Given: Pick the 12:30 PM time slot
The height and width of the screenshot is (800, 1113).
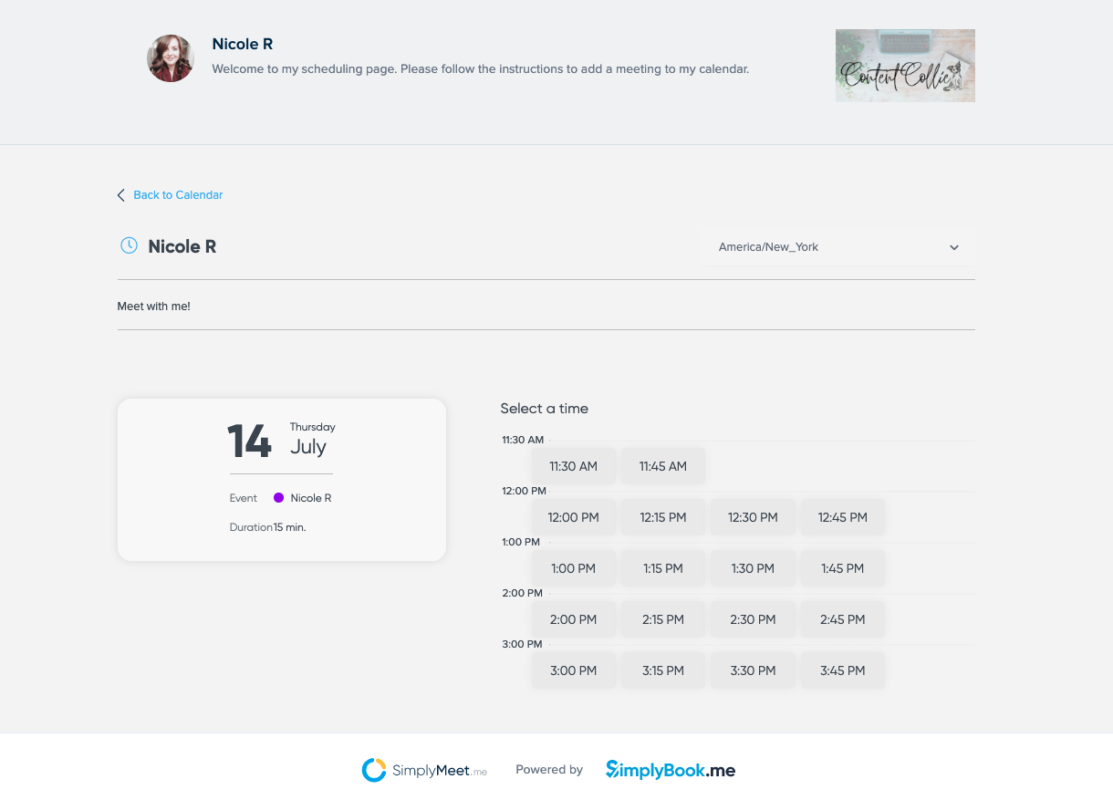Looking at the screenshot, I should coord(752,517).
